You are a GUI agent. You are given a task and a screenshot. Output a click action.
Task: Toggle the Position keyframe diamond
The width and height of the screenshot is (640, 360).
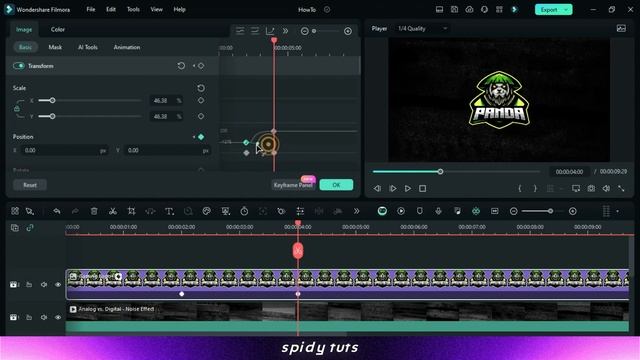(201, 137)
